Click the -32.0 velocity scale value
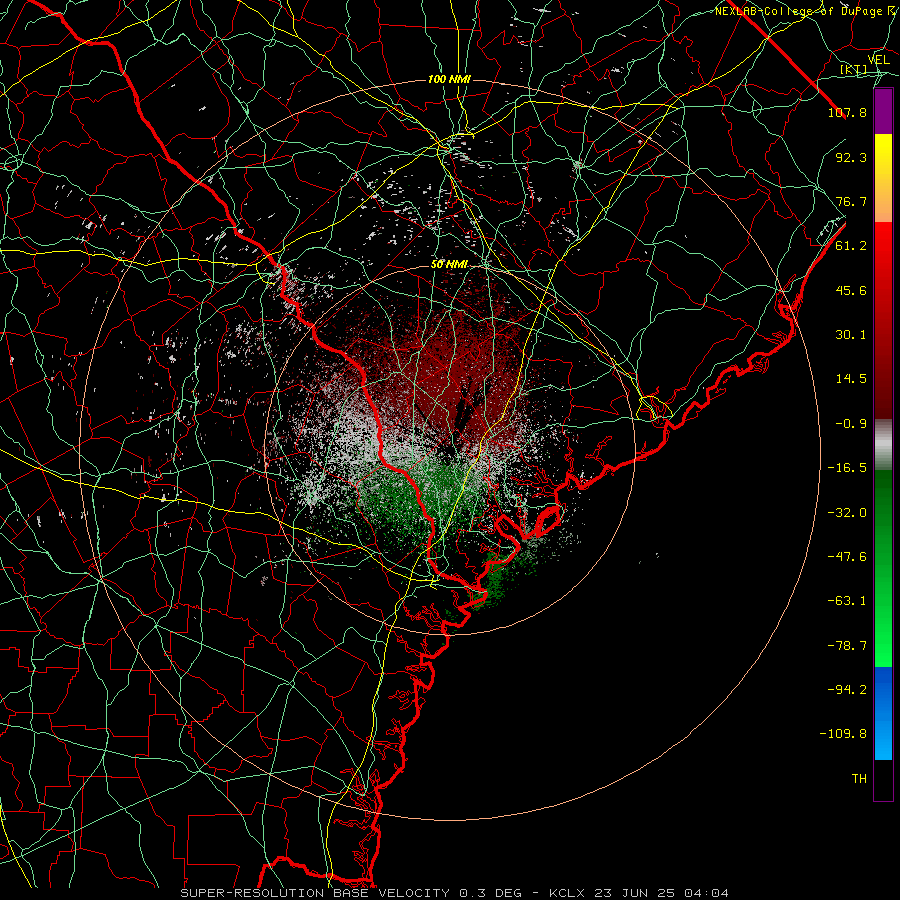Viewport: 900px width, 900px height. pyautogui.click(x=847, y=513)
